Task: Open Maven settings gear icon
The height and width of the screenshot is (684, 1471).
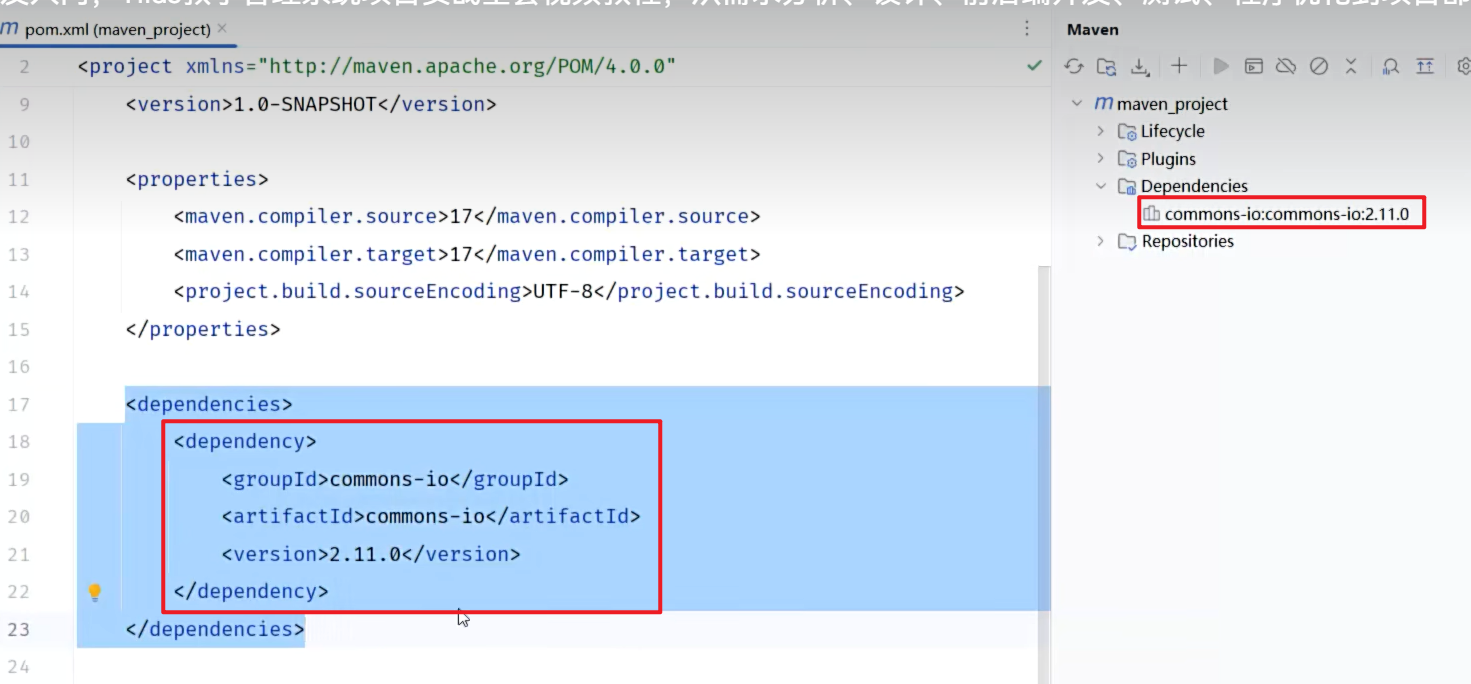Action: point(1463,66)
